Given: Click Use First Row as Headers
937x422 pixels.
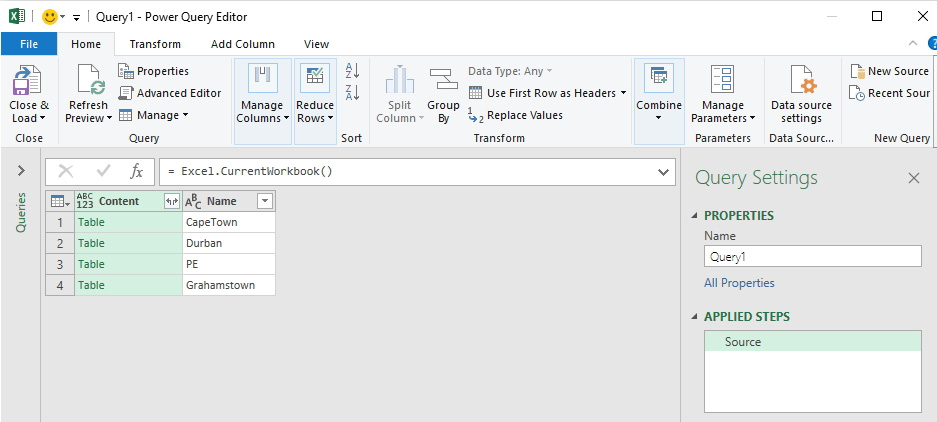Looking at the screenshot, I should [x=542, y=93].
